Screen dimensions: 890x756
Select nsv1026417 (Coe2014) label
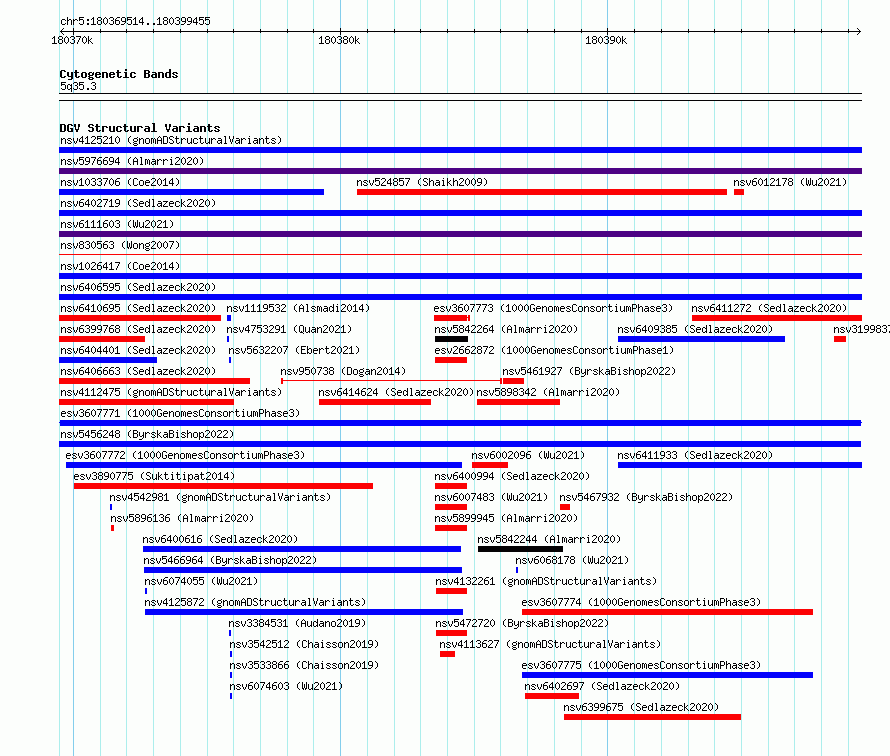[120, 266]
